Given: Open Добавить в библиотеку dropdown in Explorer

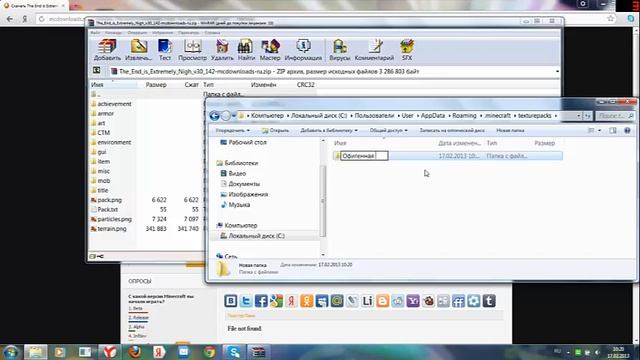Looking at the screenshot, I should (329, 130).
